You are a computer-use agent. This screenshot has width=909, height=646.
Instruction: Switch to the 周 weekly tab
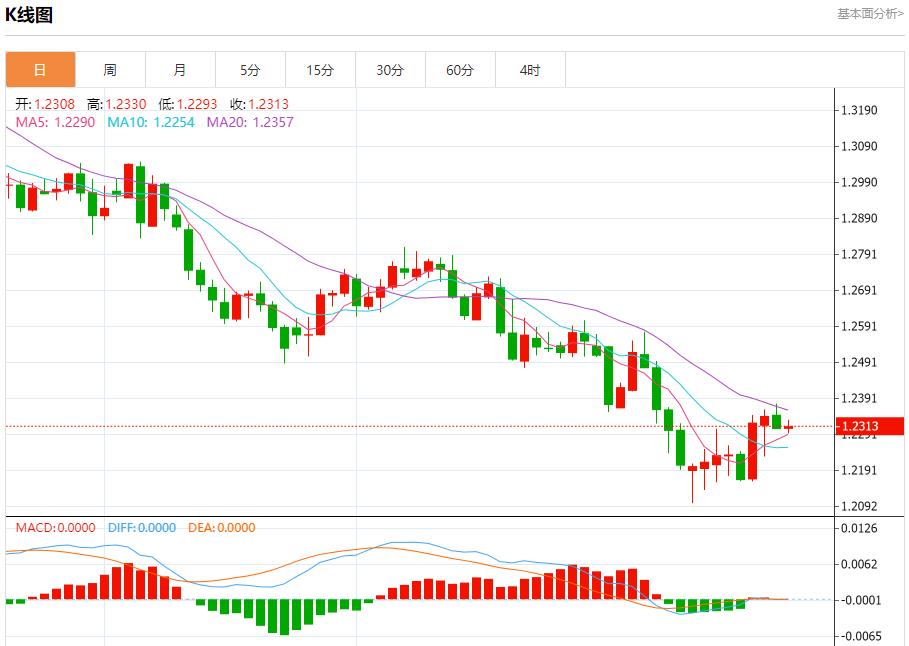(110, 70)
